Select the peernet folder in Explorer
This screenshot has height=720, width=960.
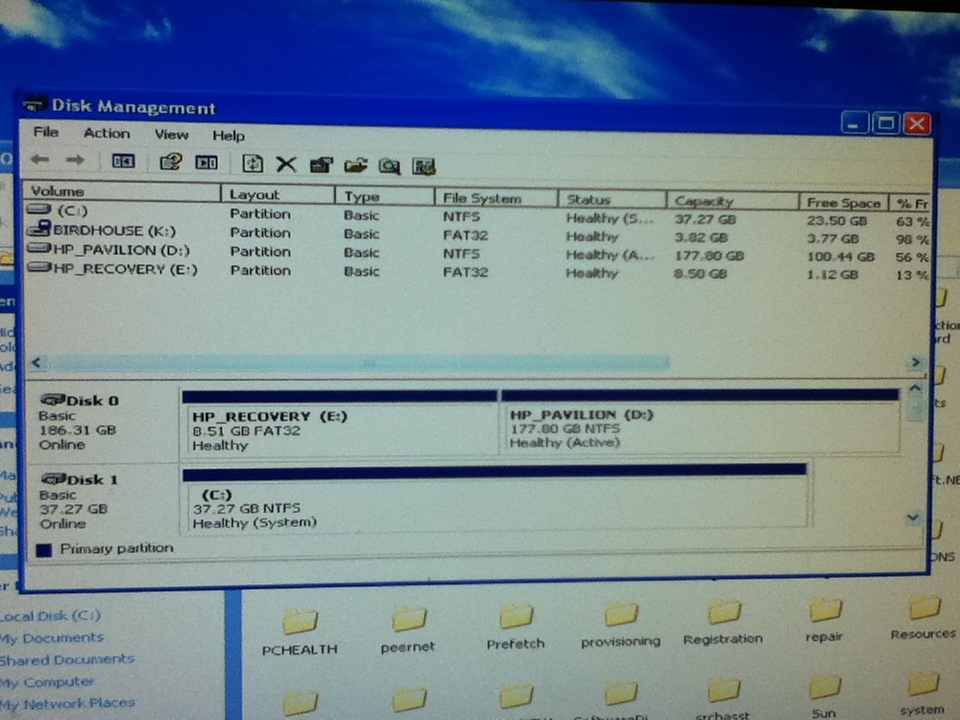click(408, 629)
